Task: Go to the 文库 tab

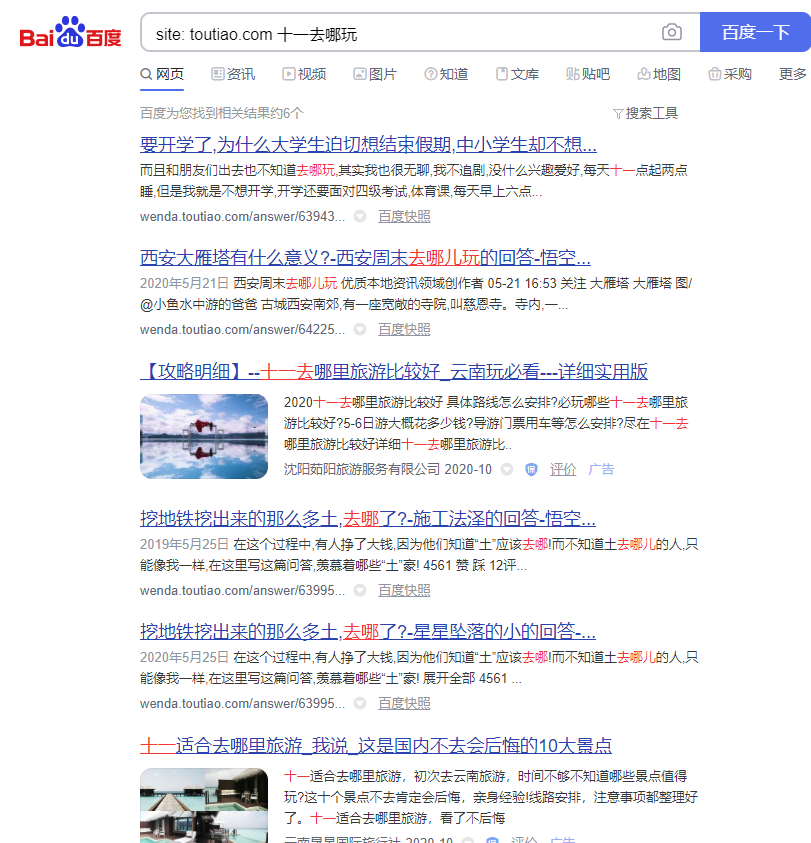Action: (x=517, y=74)
